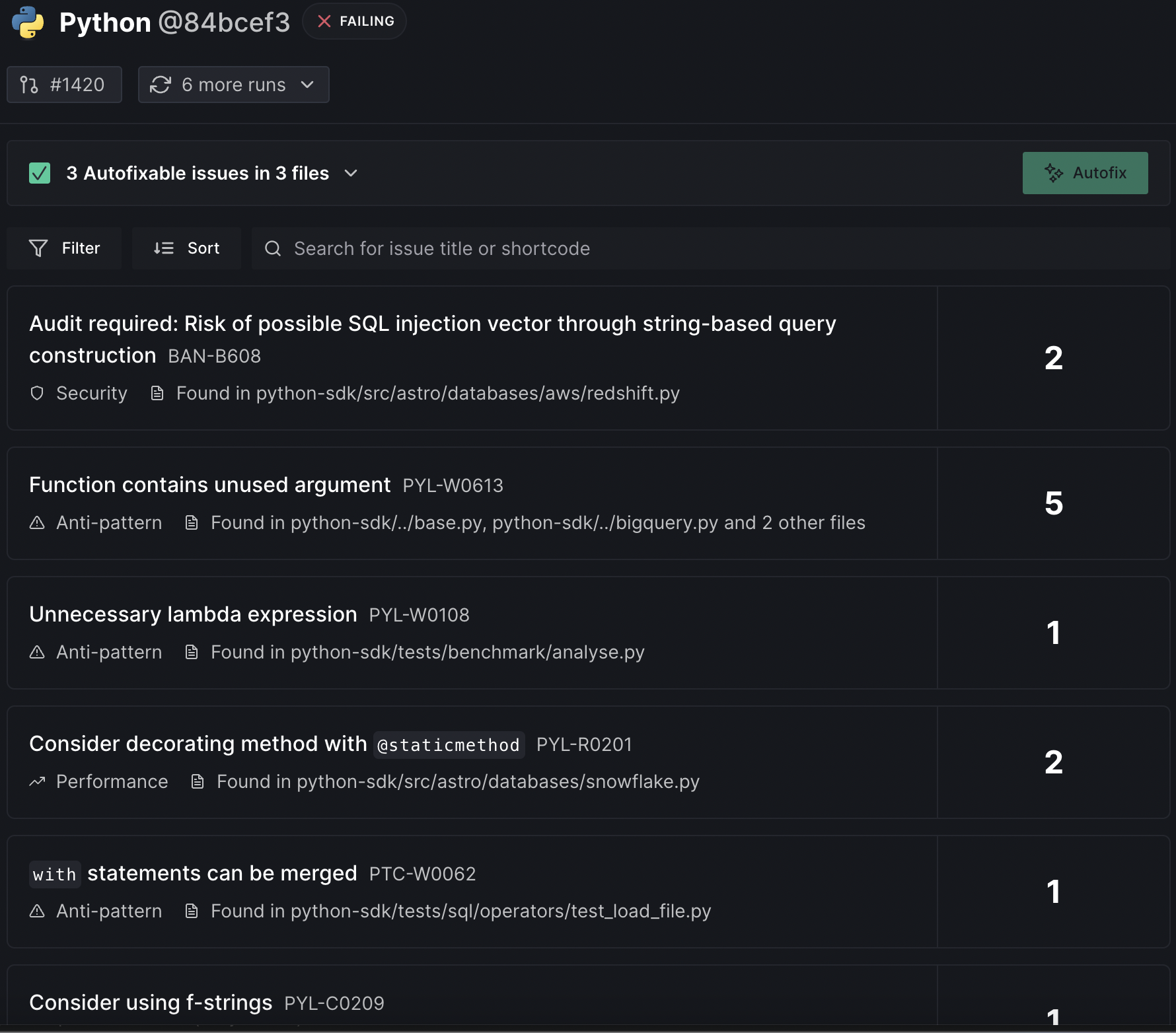
Task: Click warning icon in merged with statements issue
Action: [x=37, y=911]
